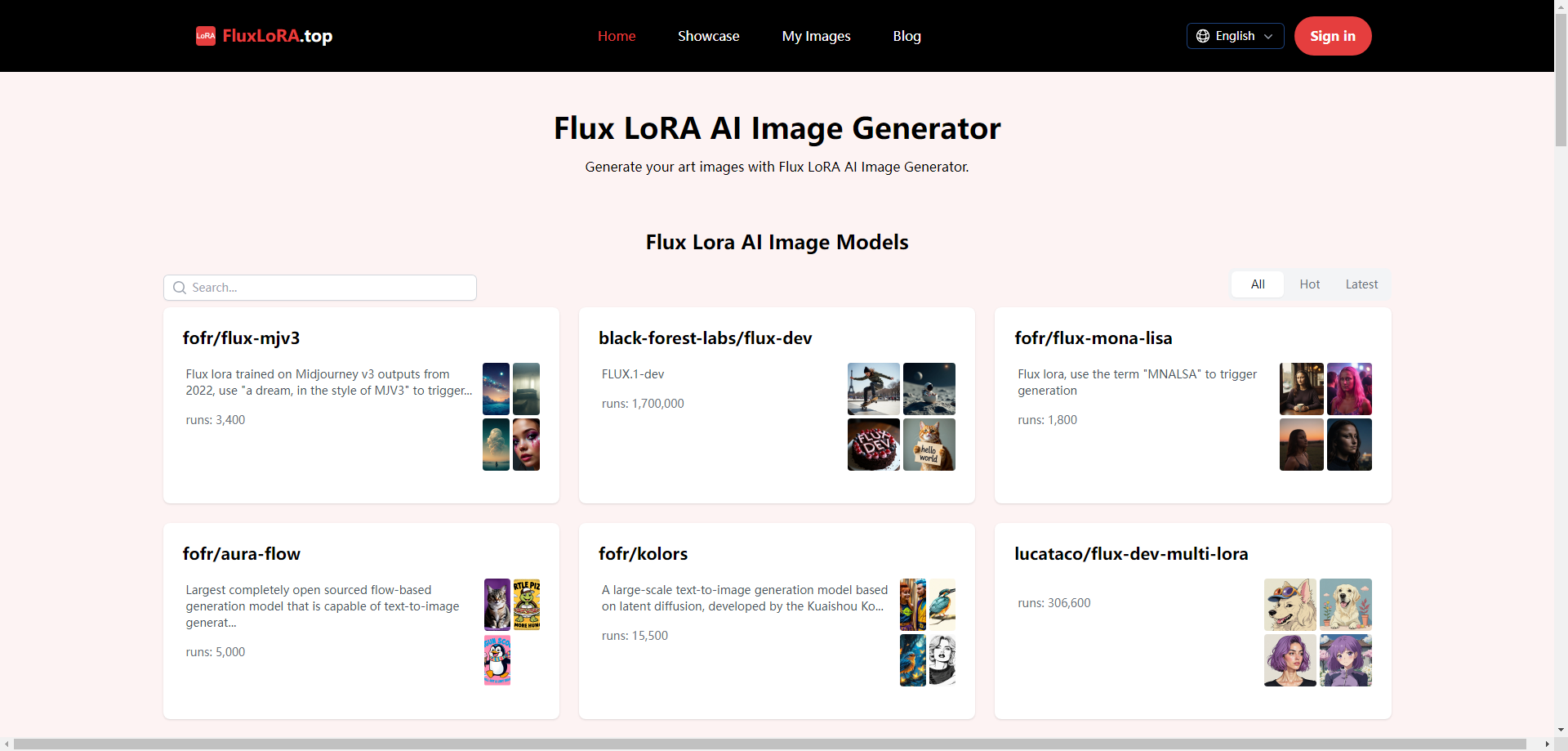The height and width of the screenshot is (751, 1568).
Task: Open the fofr/flux-mjv3 model title
Action: coord(242,338)
